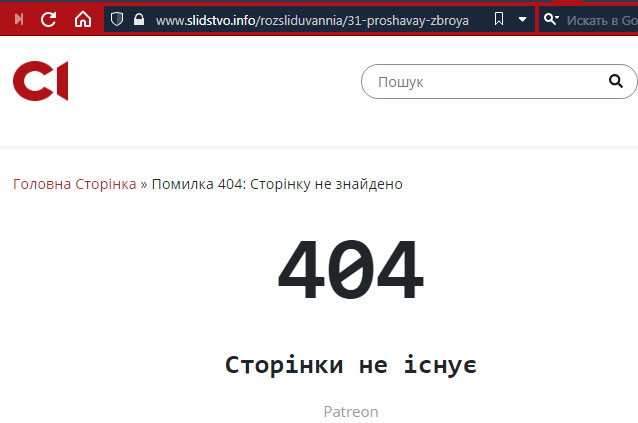Reload the current page
Viewport: 638px width, 423px height.
(48, 19)
